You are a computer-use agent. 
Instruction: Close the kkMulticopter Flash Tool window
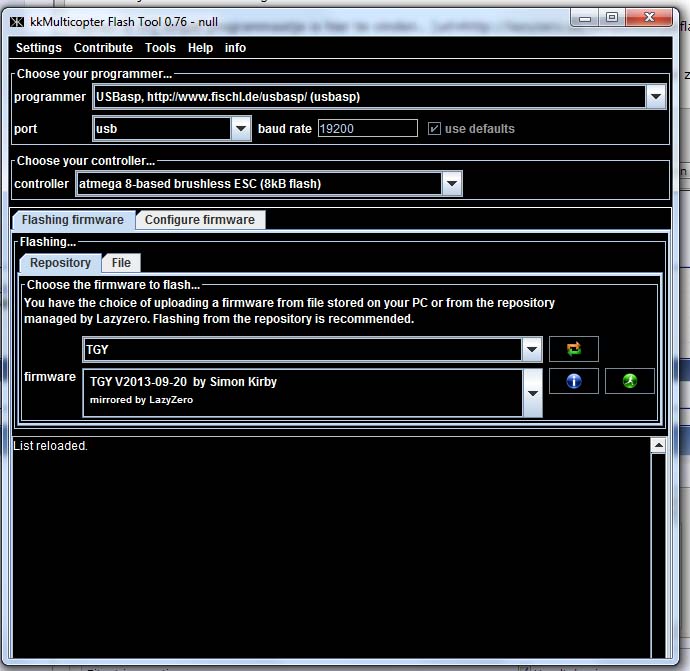[x=649, y=18]
